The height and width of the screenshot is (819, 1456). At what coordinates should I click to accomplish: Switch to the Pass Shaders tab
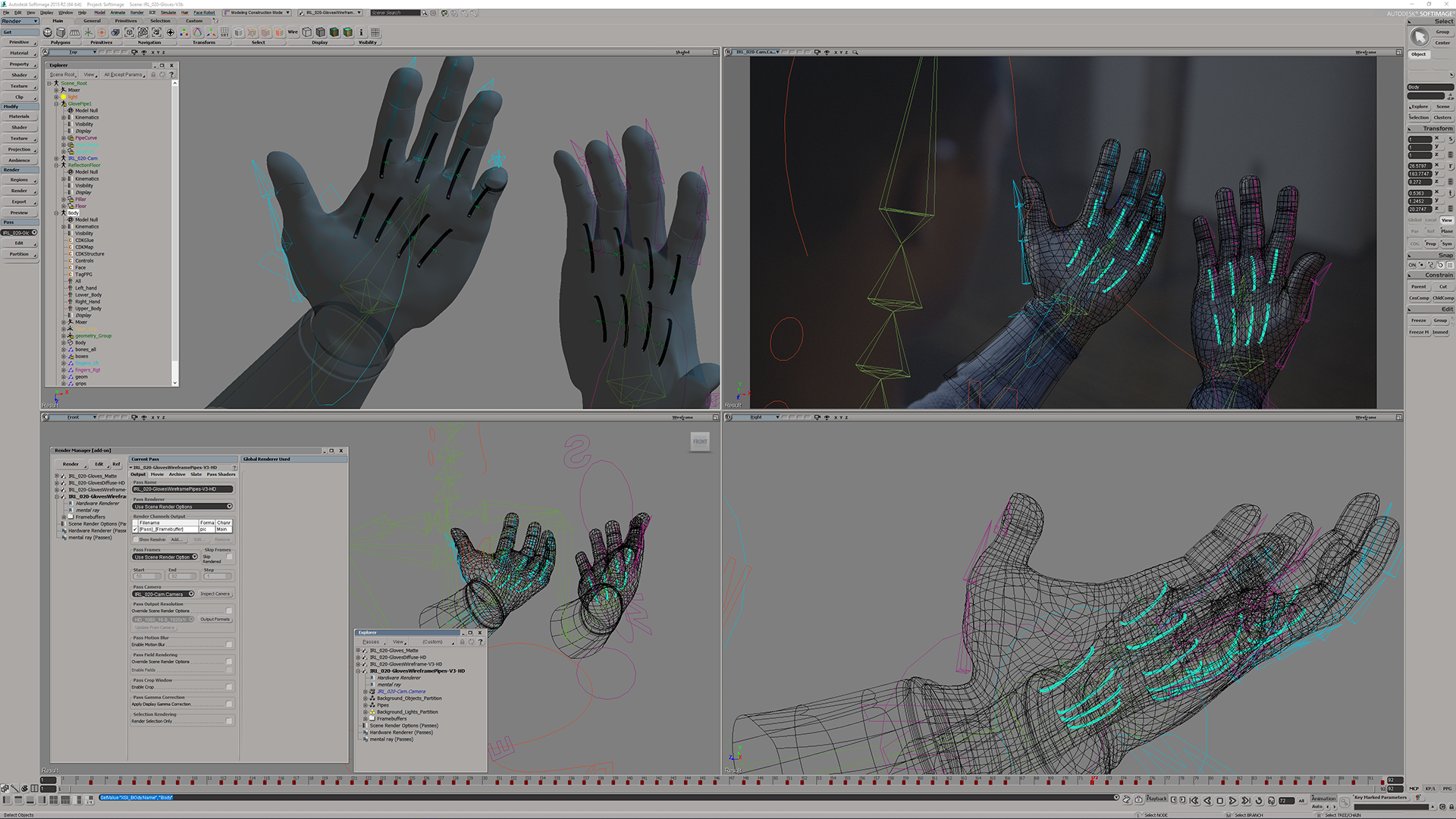coord(221,475)
